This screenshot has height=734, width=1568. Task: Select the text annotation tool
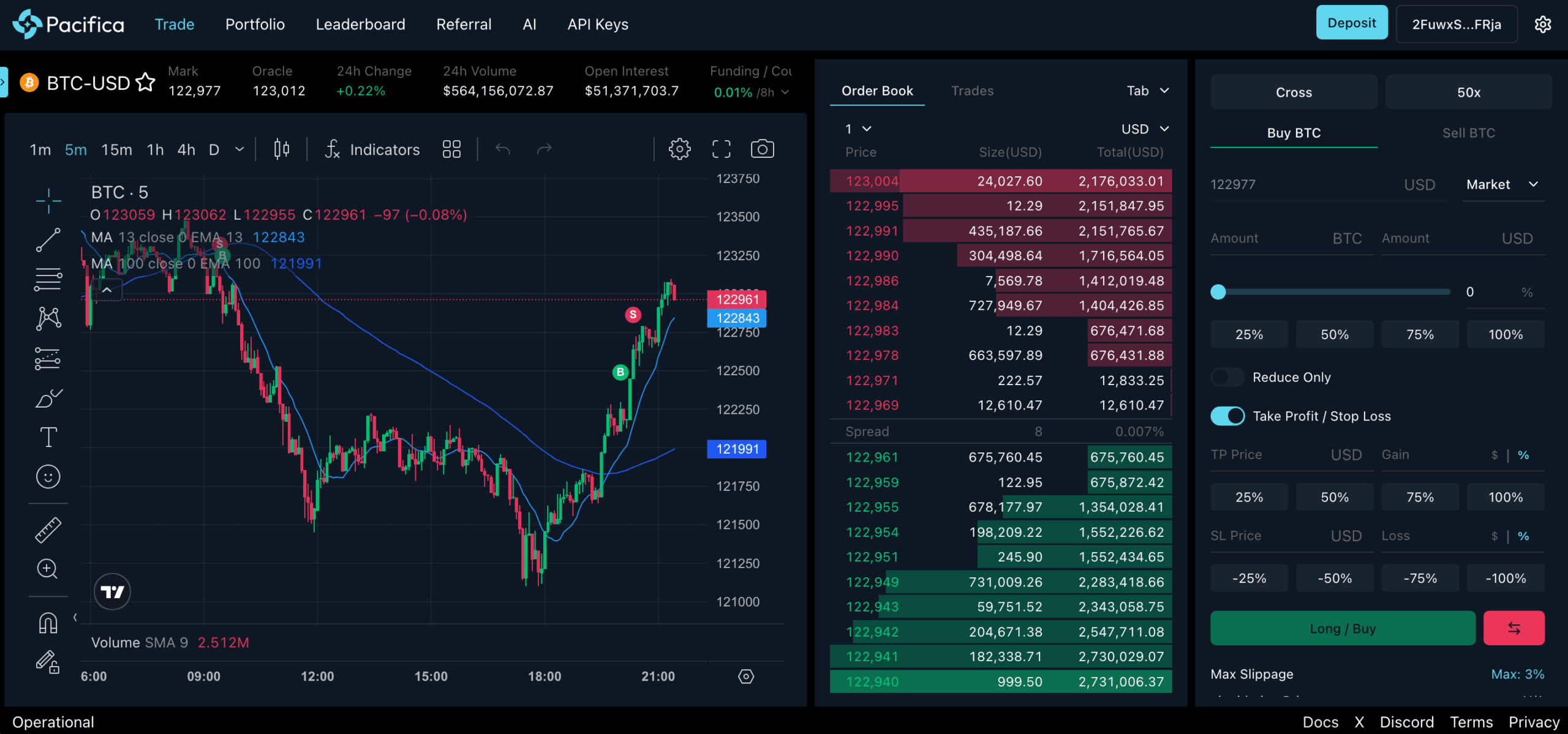click(x=48, y=437)
